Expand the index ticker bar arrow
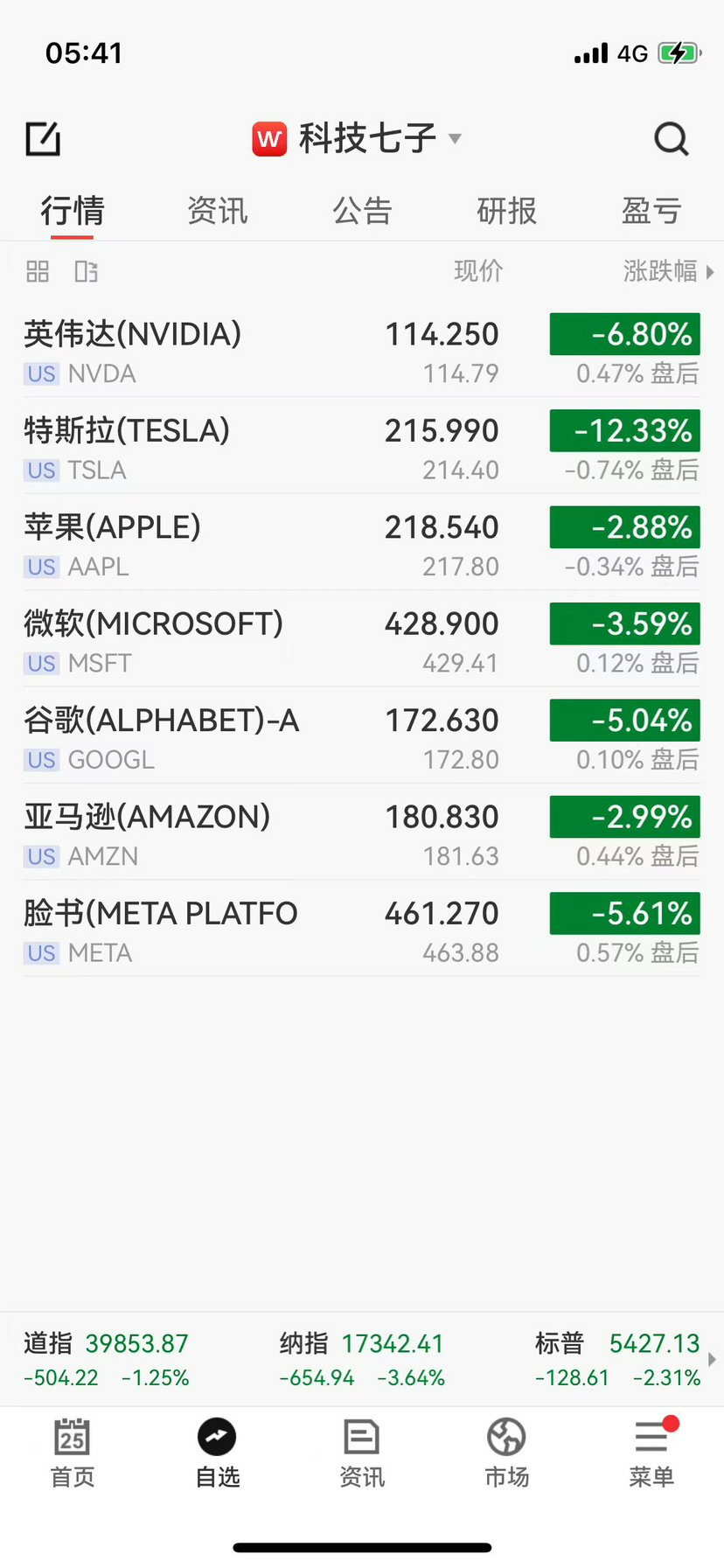 [x=713, y=1360]
